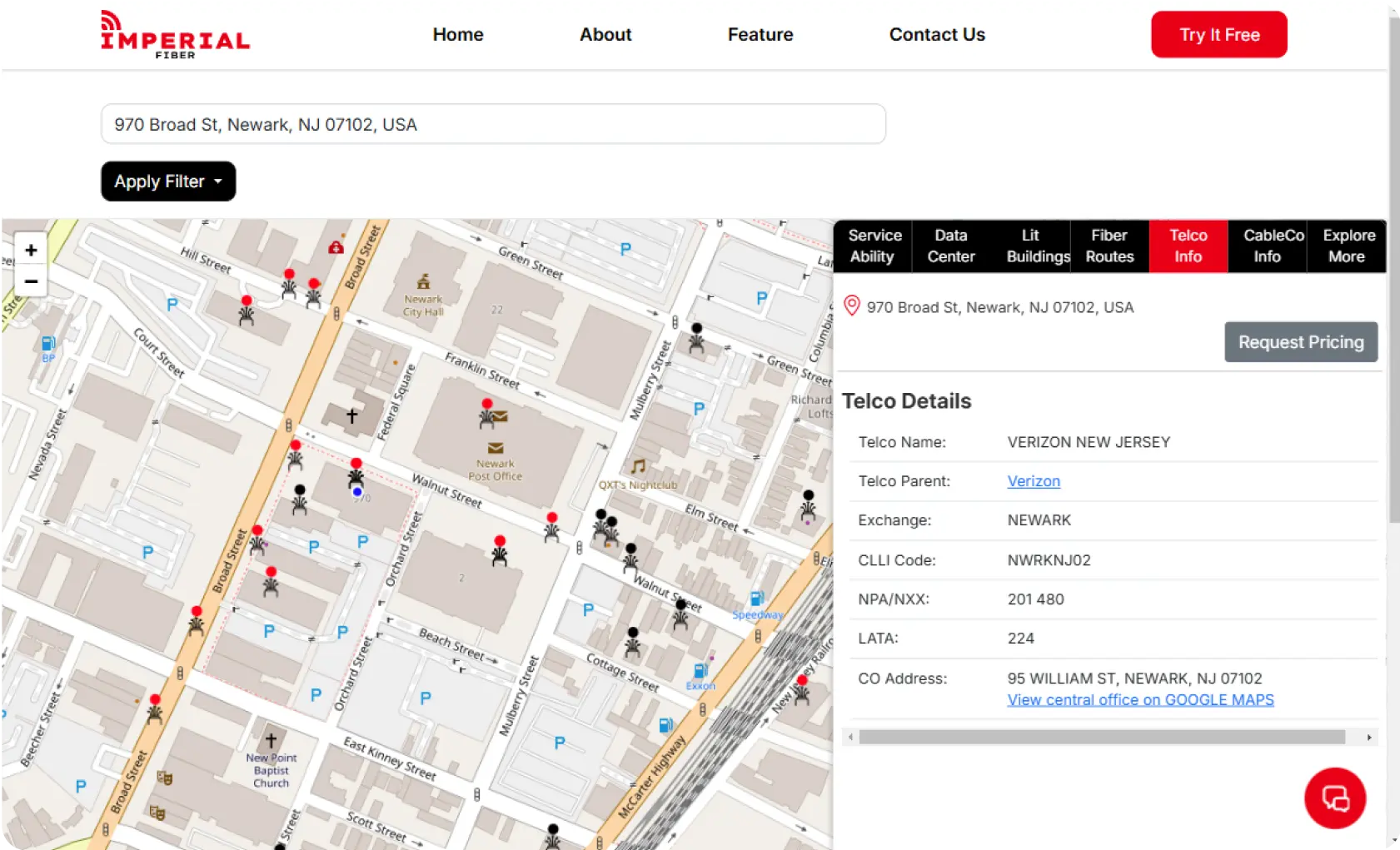Select red tower marker near Beecher Street
This screenshot has height=850, width=1400.
(x=155, y=709)
